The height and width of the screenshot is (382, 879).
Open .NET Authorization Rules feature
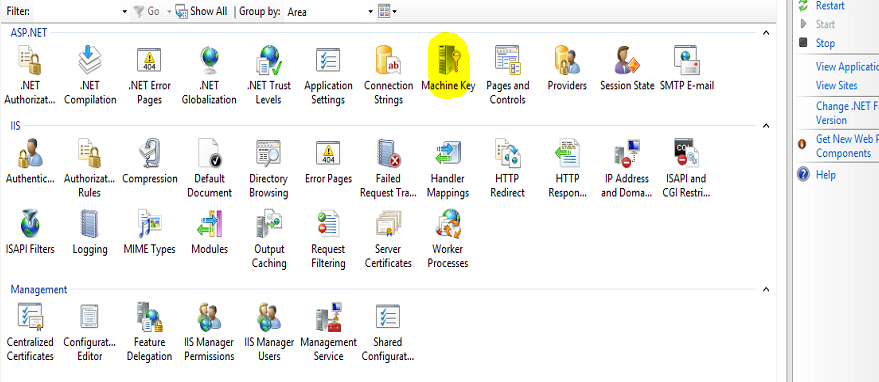(30, 76)
